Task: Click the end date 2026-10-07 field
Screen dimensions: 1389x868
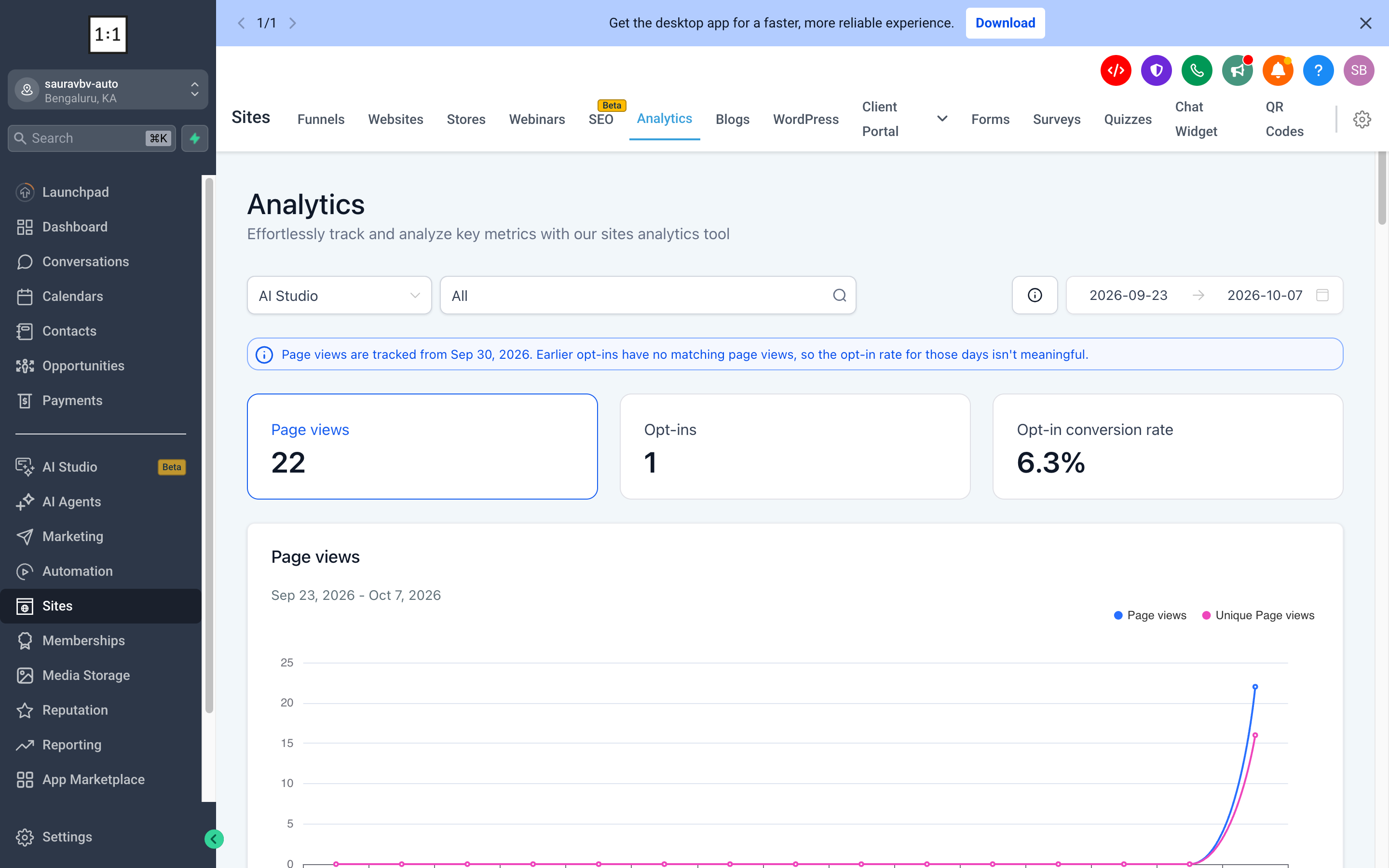Action: (1265, 295)
